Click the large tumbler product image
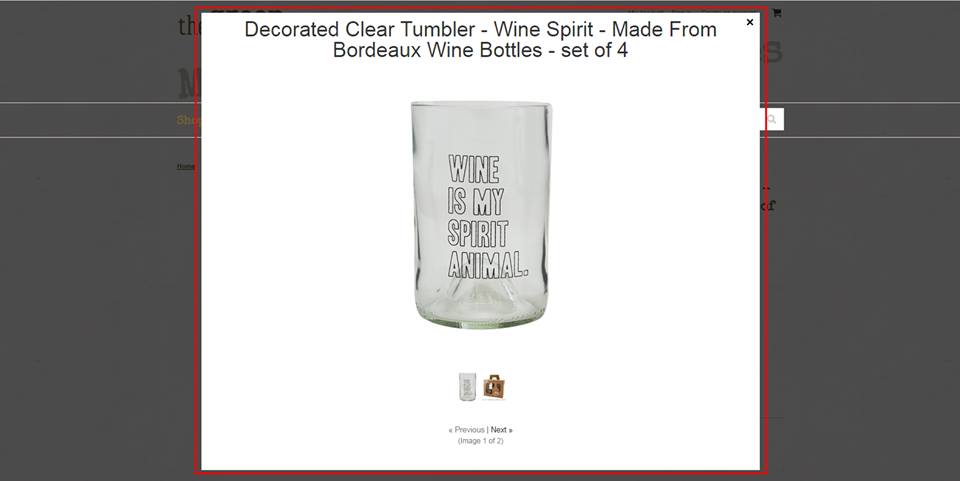Image resolution: width=960 pixels, height=481 pixels. pos(481,214)
